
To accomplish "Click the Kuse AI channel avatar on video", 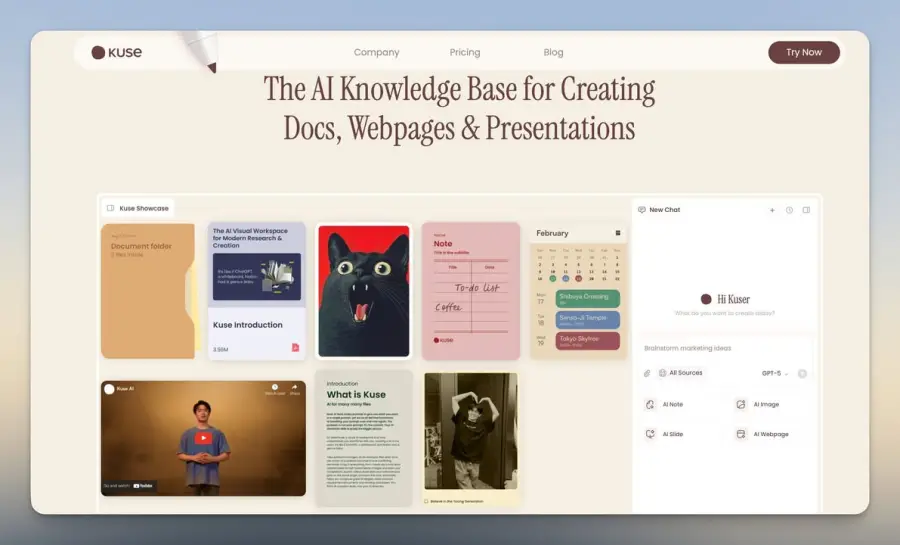I will pos(109,389).
